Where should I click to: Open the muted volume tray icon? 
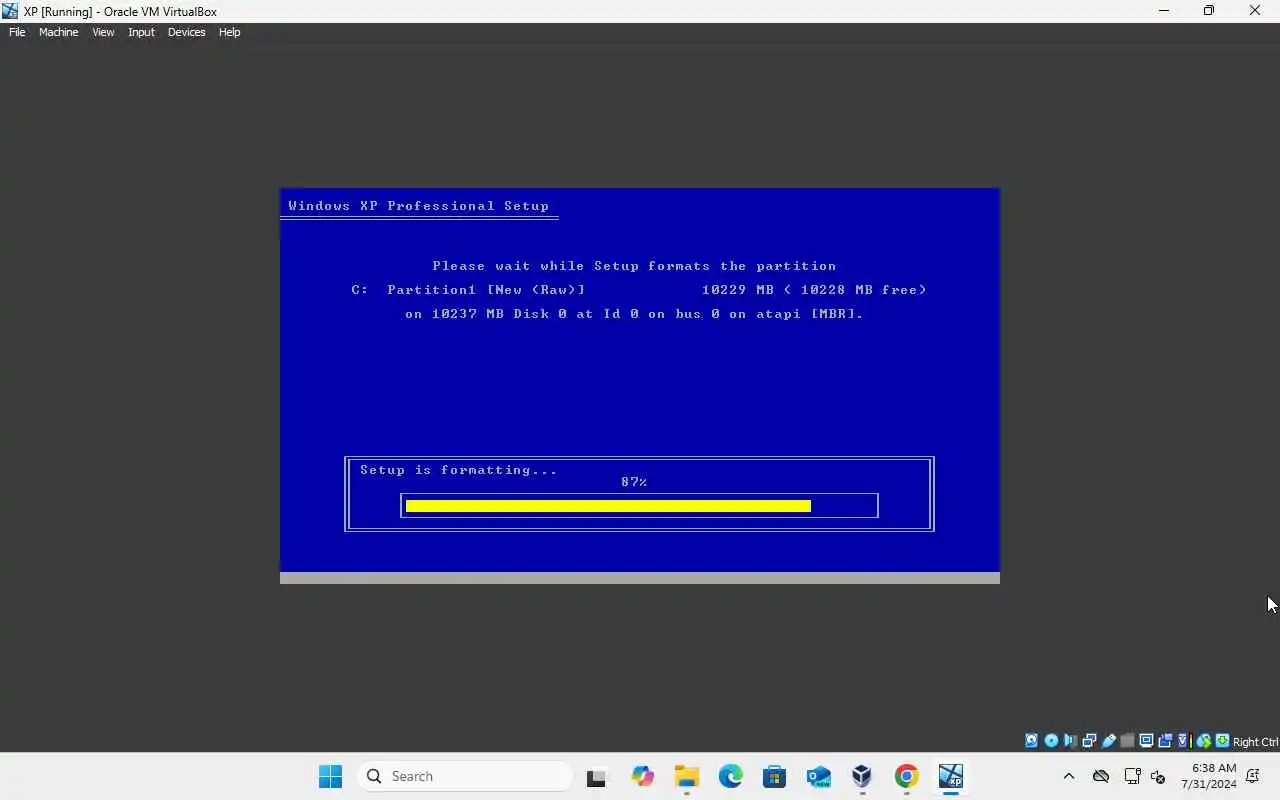1159,776
